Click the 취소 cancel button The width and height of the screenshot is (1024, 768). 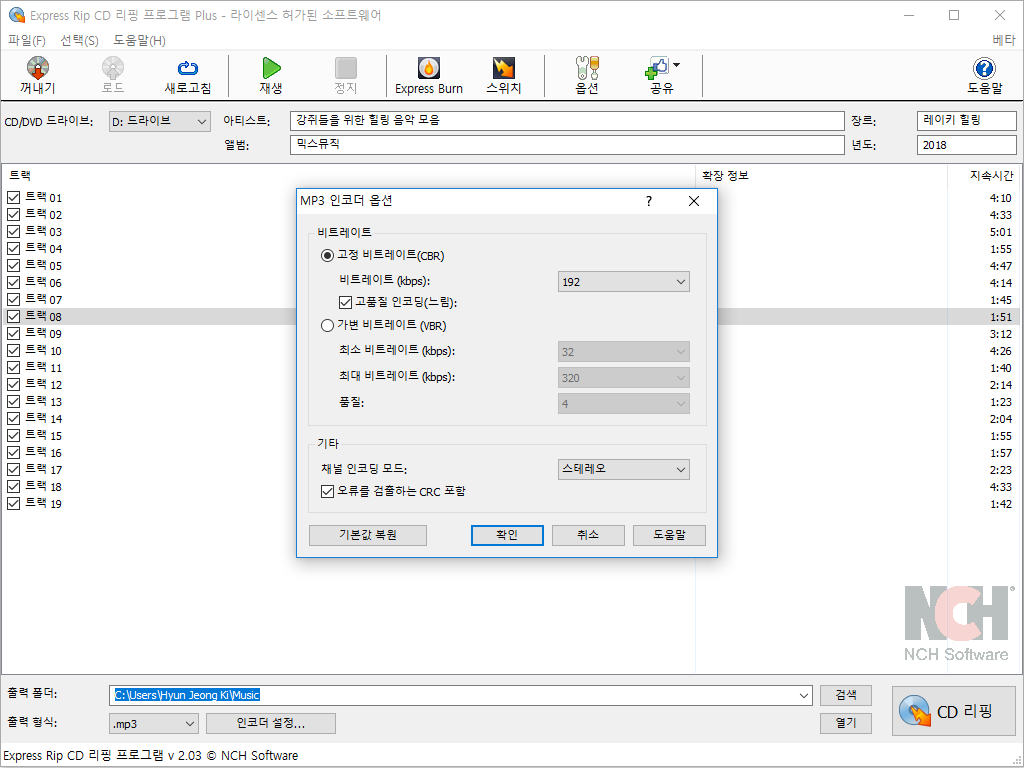pyautogui.click(x=588, y=535)
